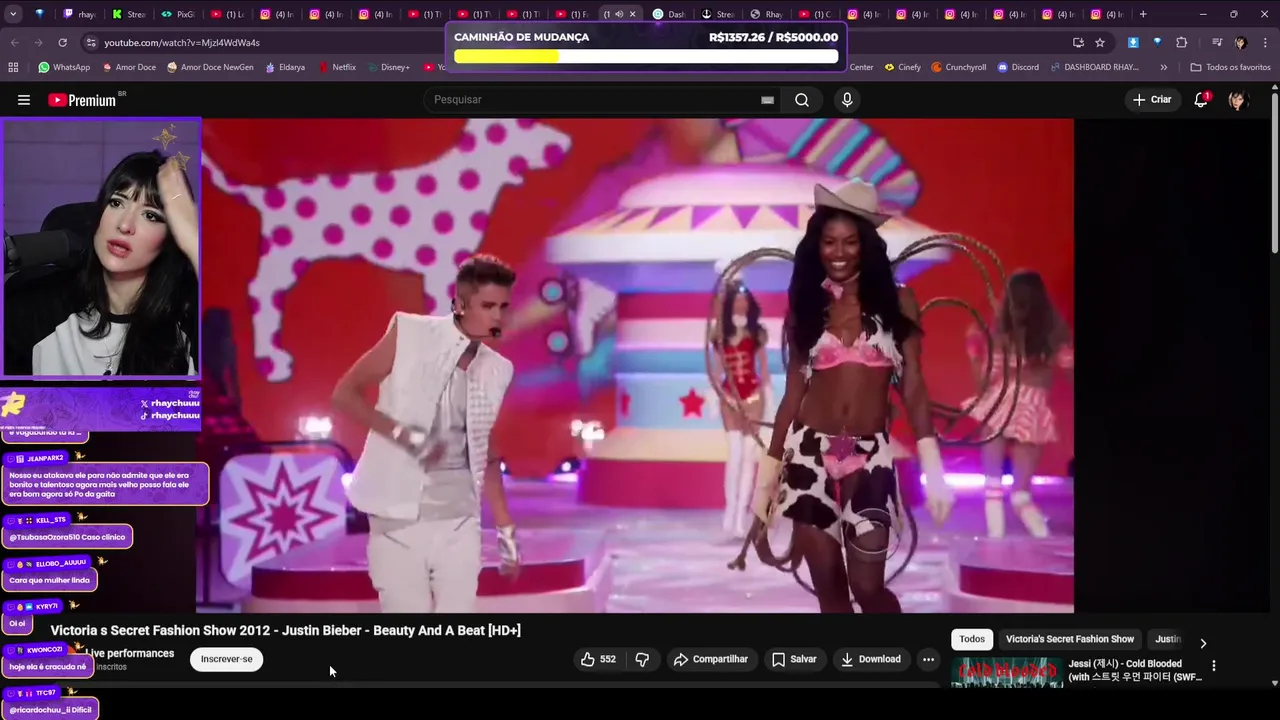
Task: Open YouTube notifications bell
Action: click(x=1201, y=100)
